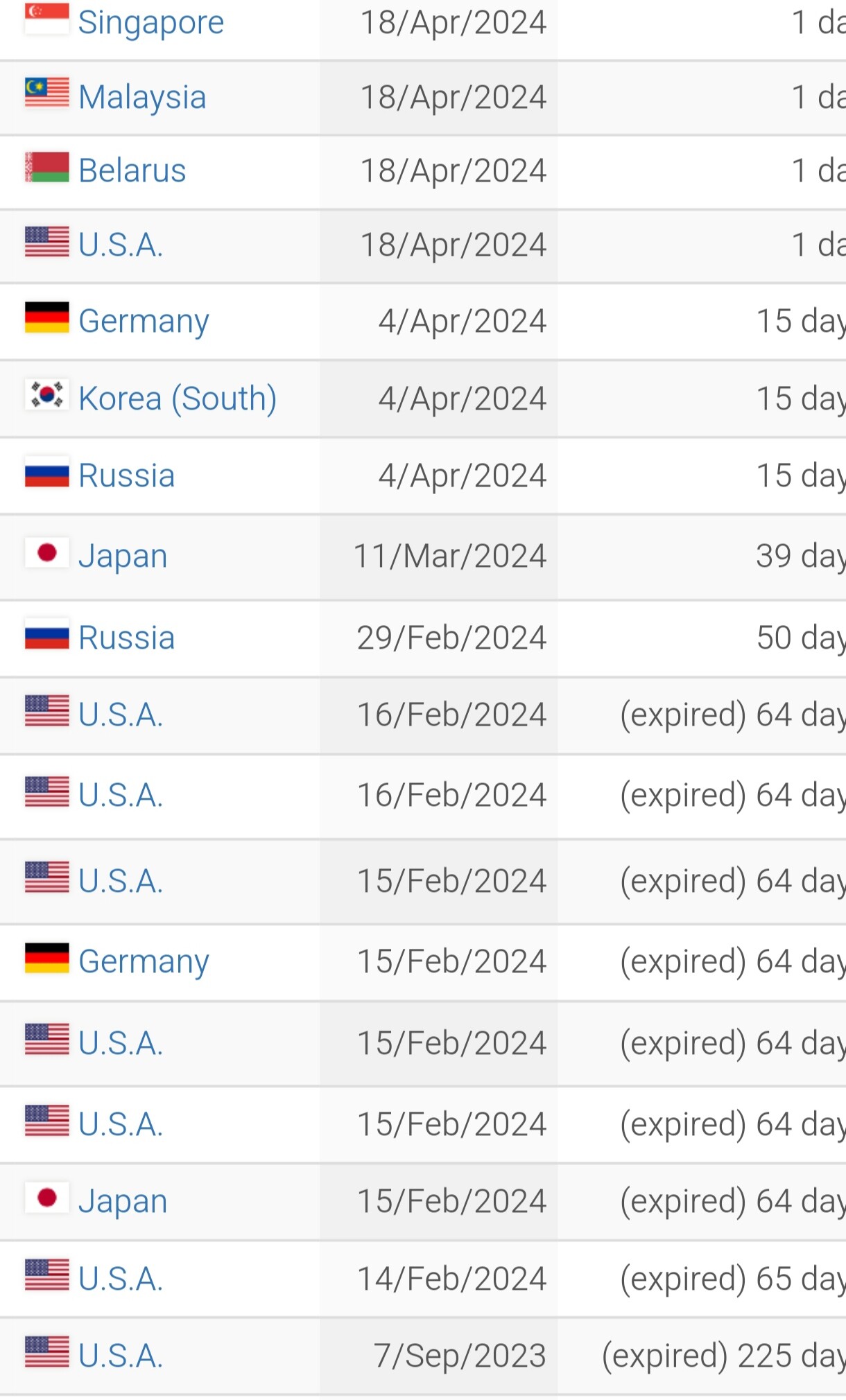The width and height of the screenshot is (846, 1400).
Task: Open the Malaysia country link
Action: pos(142,97)
